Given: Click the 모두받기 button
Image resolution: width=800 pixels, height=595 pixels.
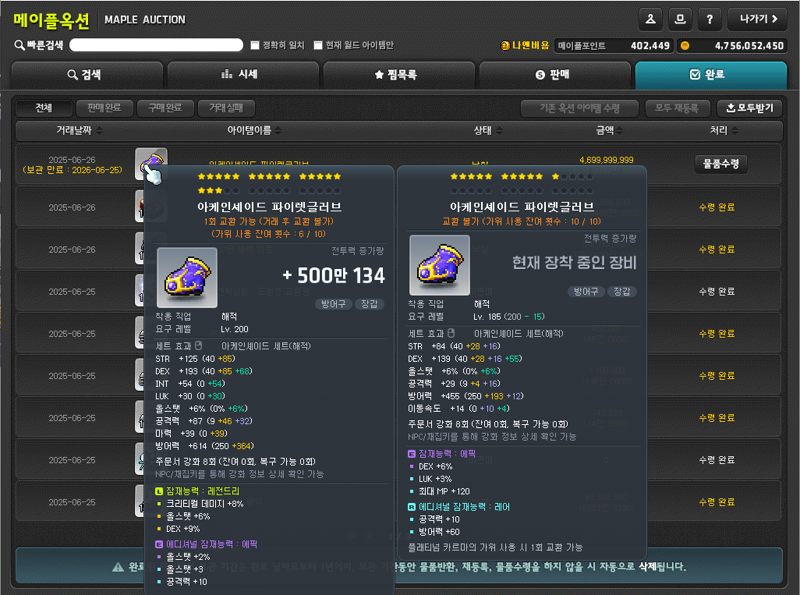Looking at the screenshot, I should tap(750, 108).
